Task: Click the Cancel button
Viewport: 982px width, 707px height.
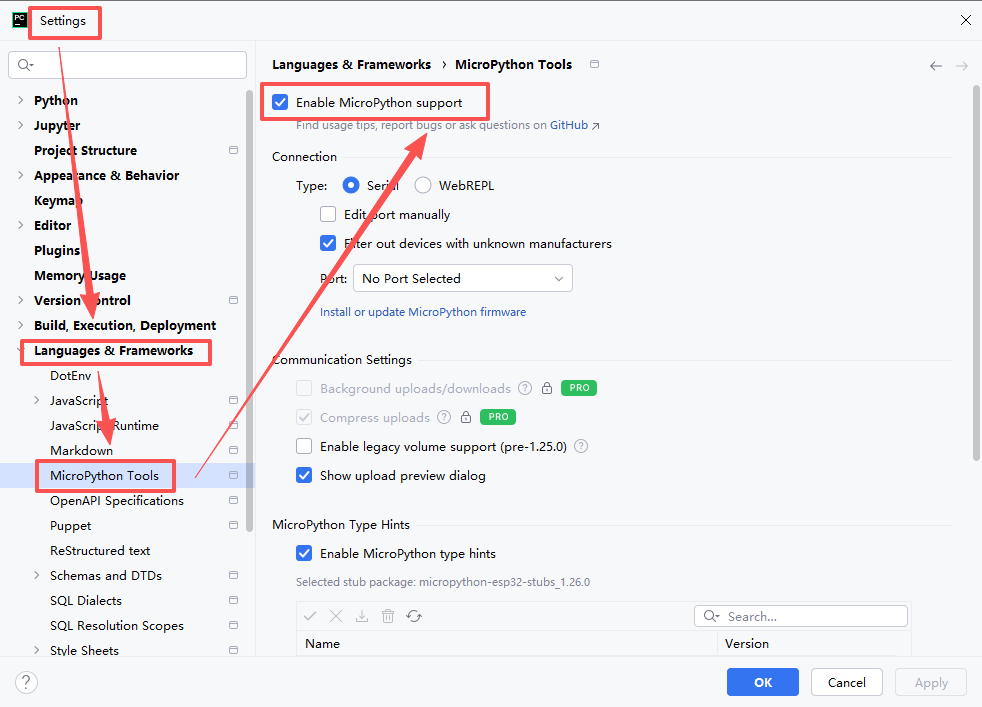Action: point(847,682)
